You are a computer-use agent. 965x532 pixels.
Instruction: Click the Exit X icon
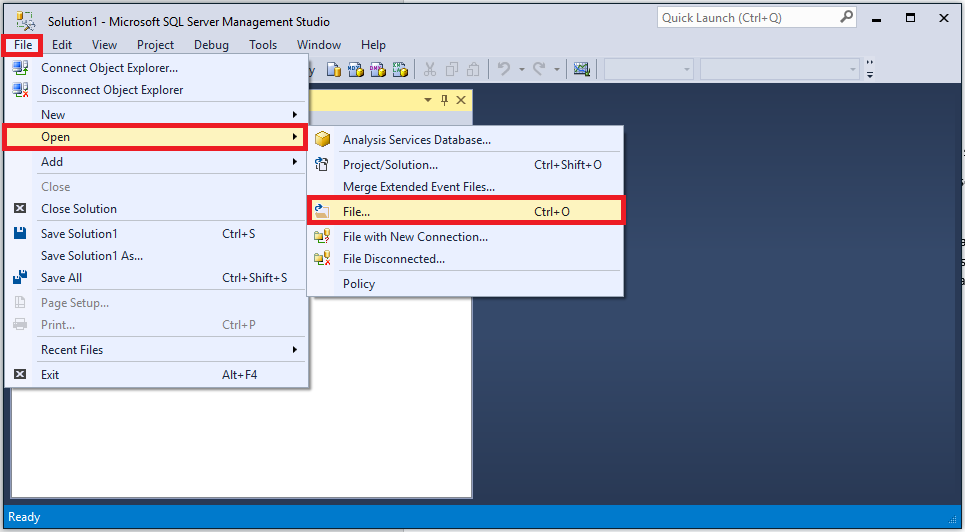click(20, 374)
